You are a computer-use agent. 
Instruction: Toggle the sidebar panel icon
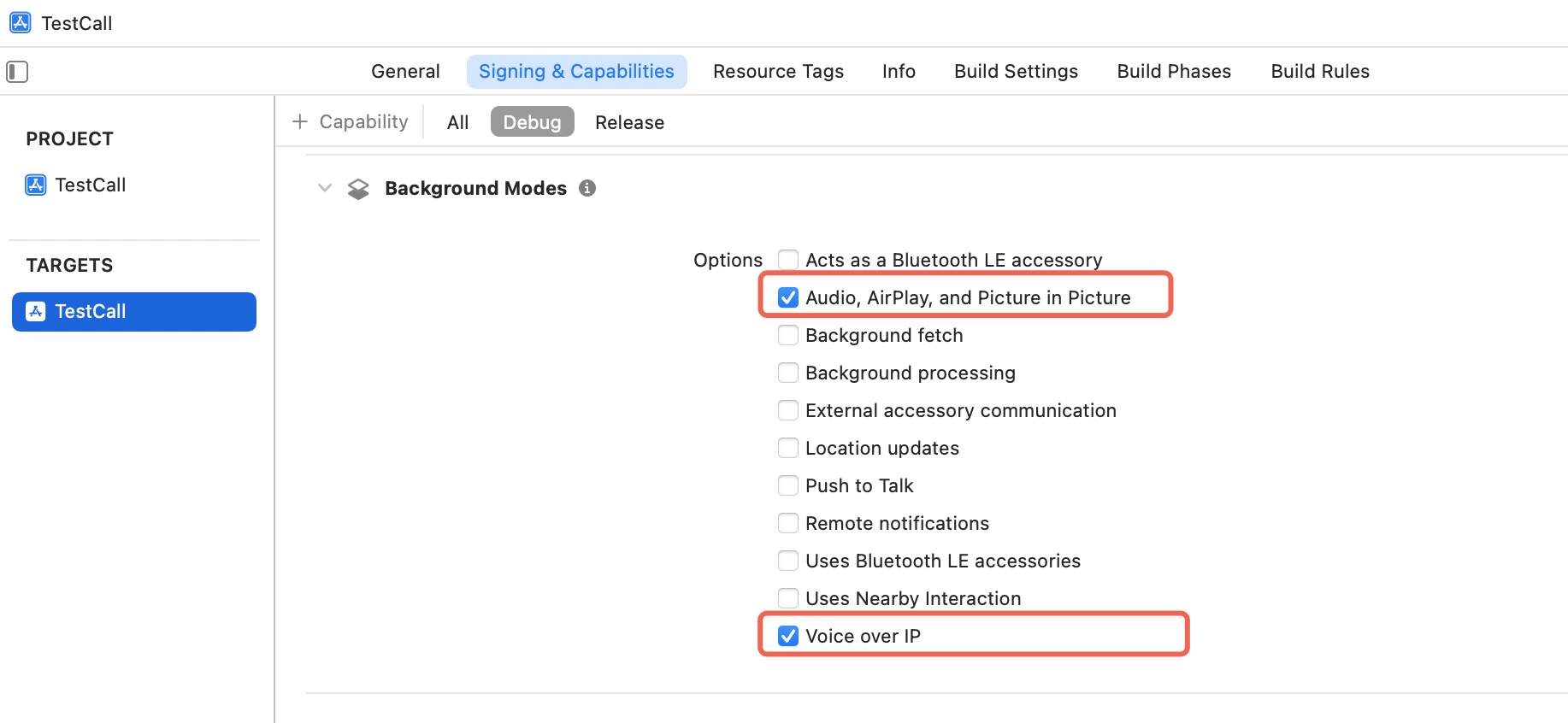pyautogui.click(x=17, y=72)
